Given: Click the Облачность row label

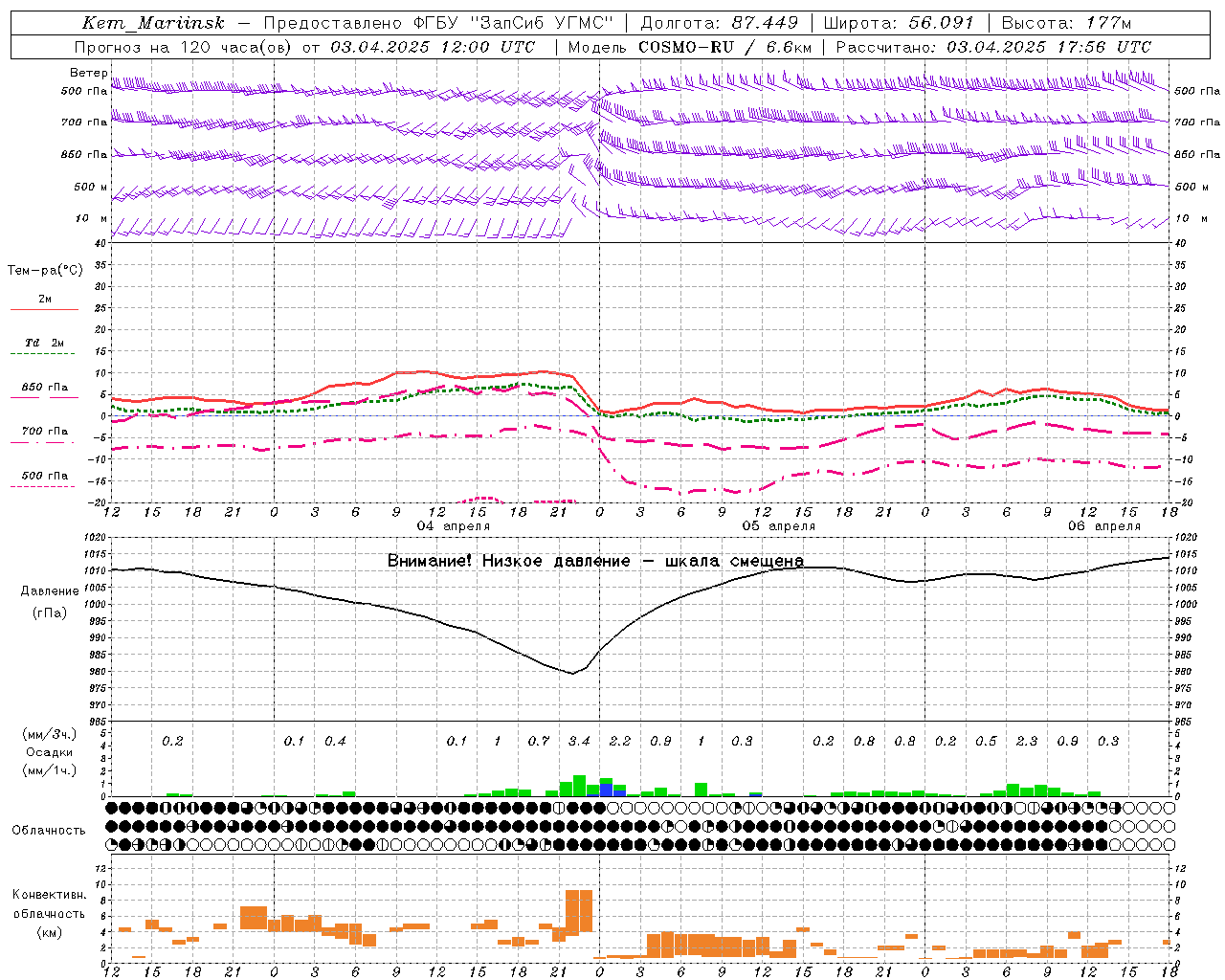Looking at the screenshot, I should coord(49,830).
